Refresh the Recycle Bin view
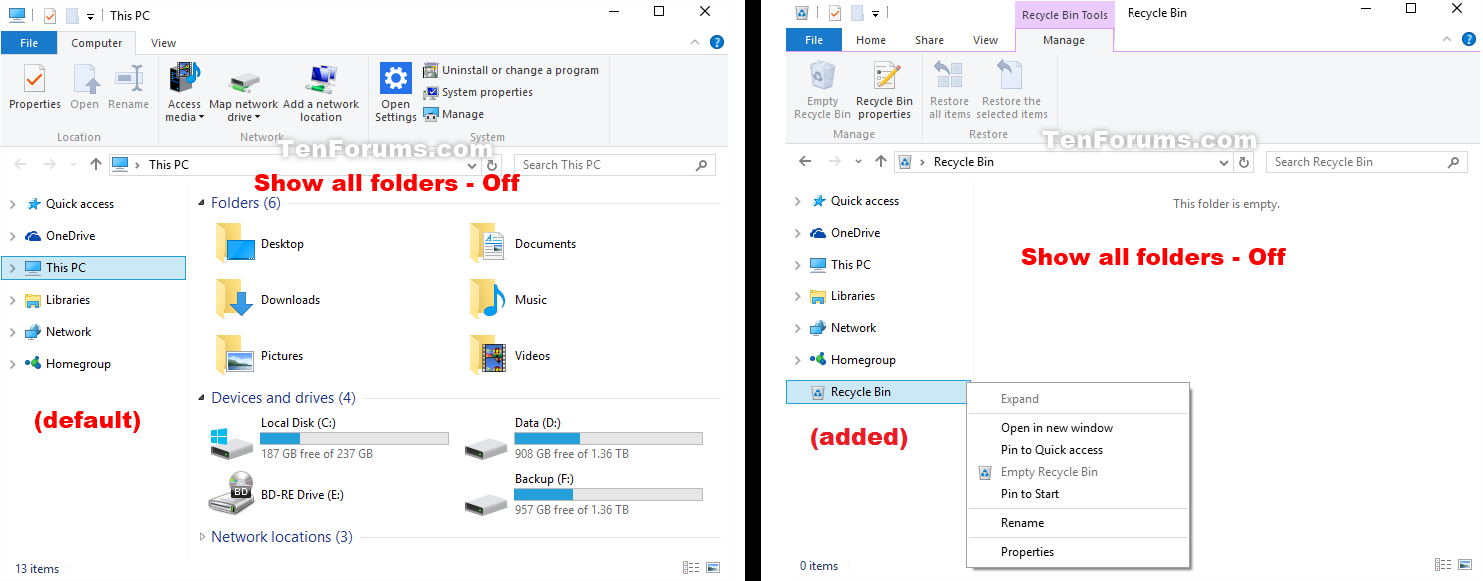This screenshot has width=1483, height=581. click(1243, 161)
